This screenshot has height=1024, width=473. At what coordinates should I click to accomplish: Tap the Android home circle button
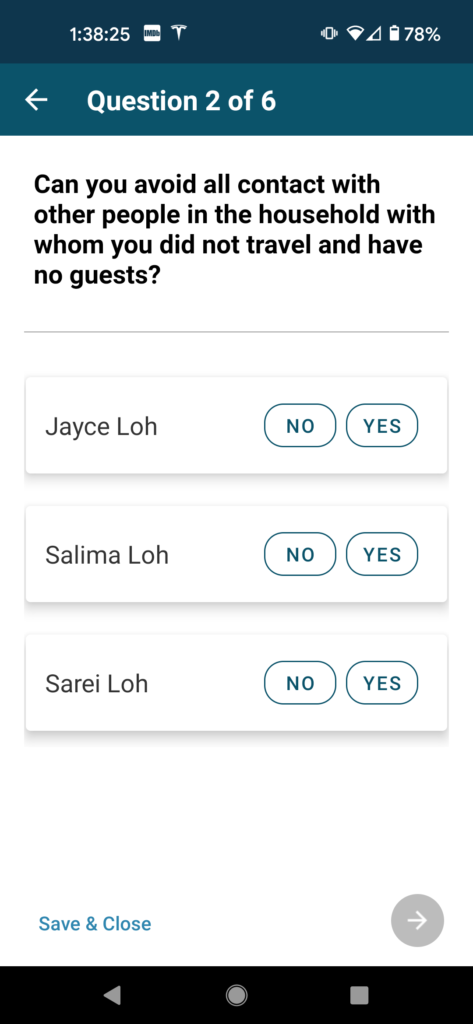pyautogui.click(x=236, y=995)
